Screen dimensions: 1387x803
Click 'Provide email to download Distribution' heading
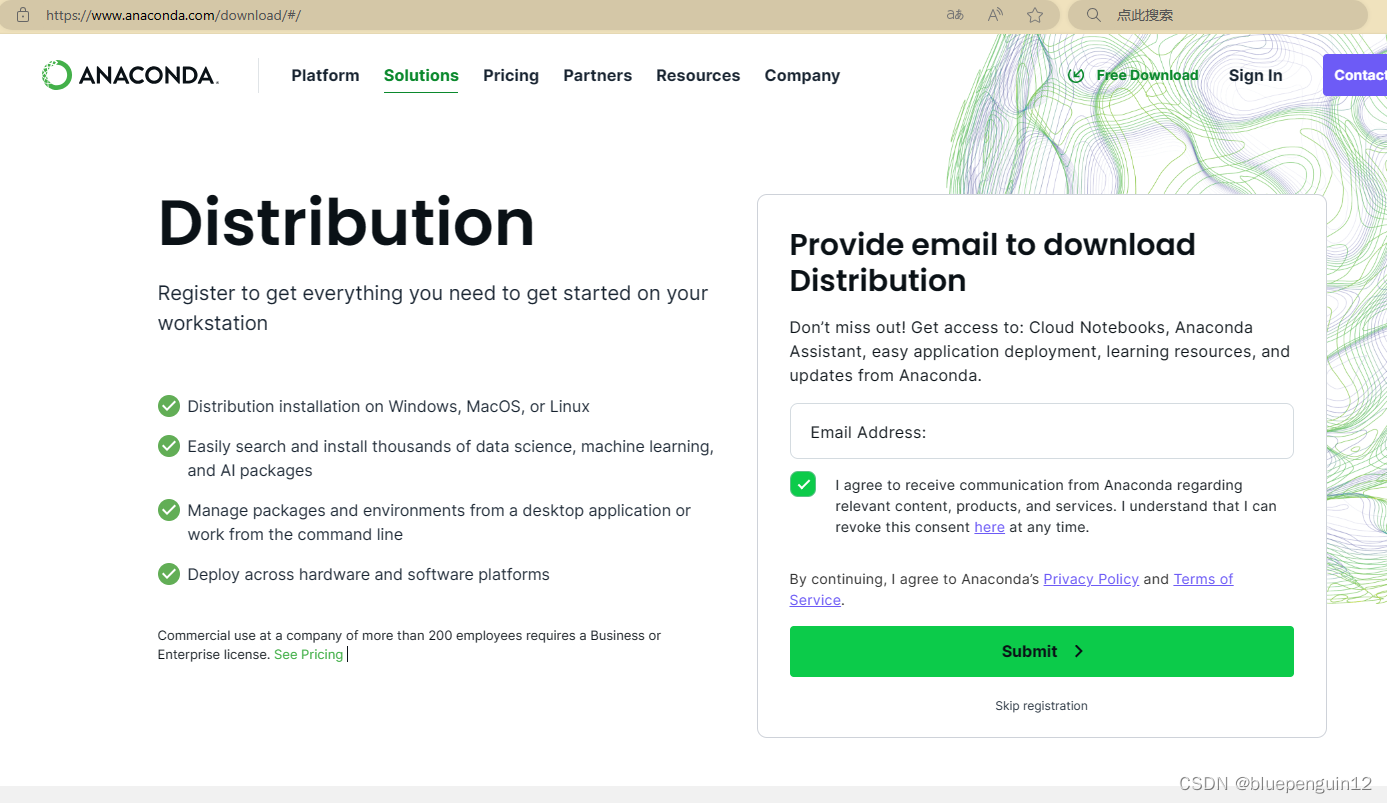point(992,262)
